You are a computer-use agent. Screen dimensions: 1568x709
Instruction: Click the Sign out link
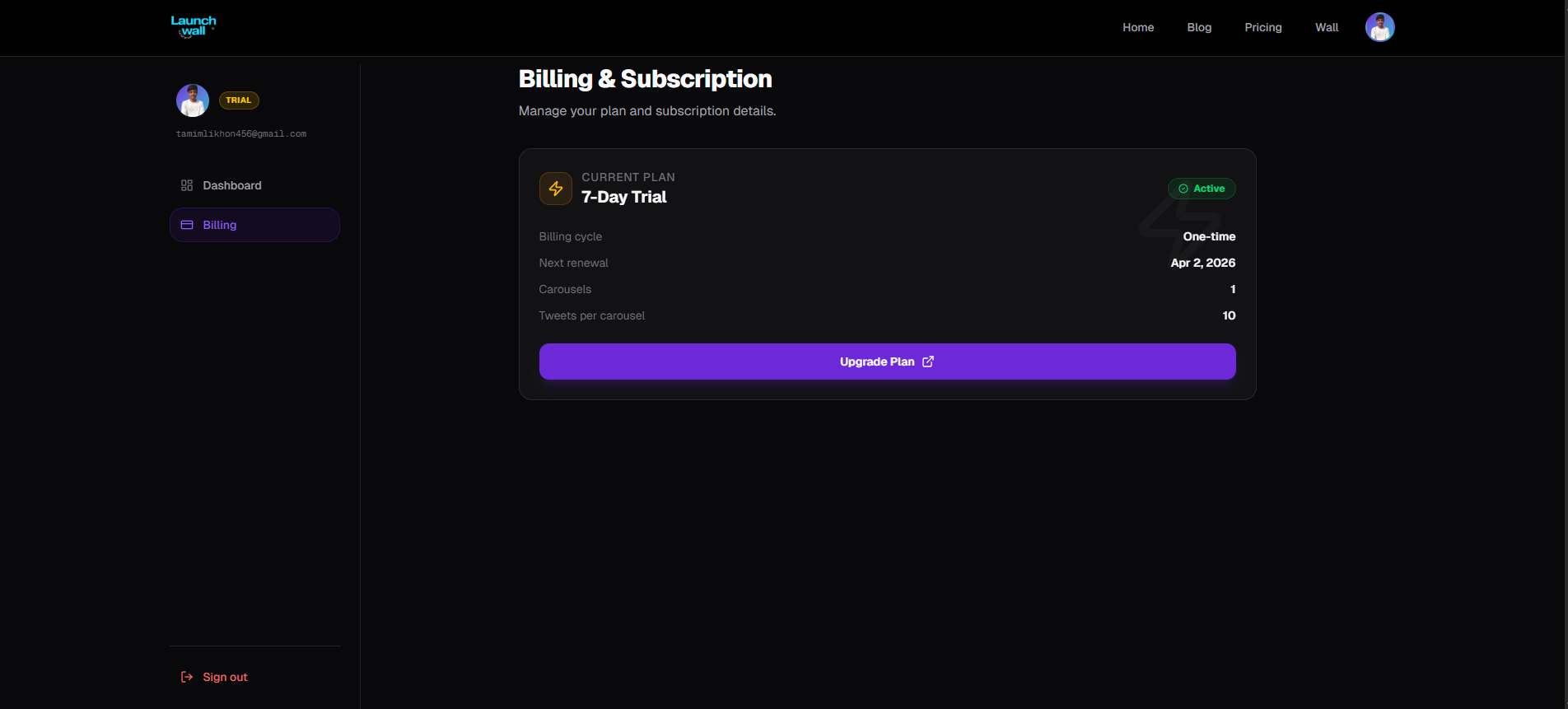click(x=225, y=676)
